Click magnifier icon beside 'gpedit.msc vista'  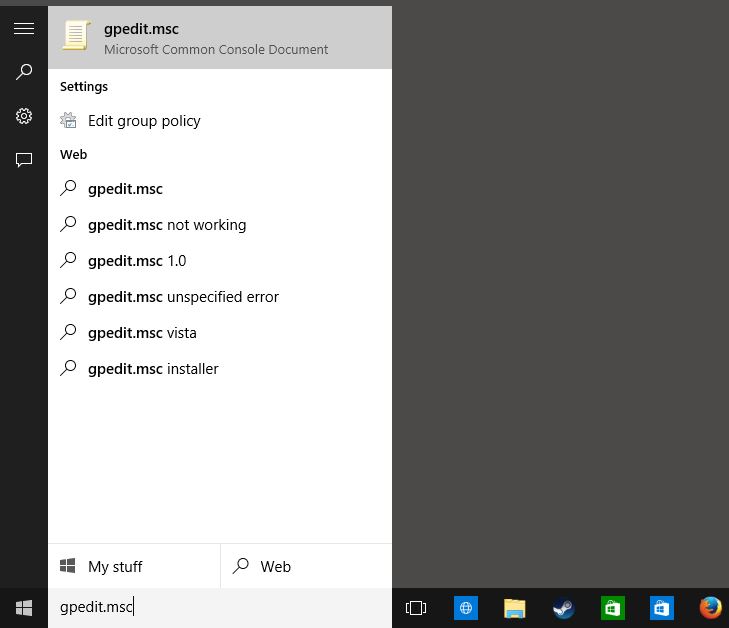click(x=68, y=332)
